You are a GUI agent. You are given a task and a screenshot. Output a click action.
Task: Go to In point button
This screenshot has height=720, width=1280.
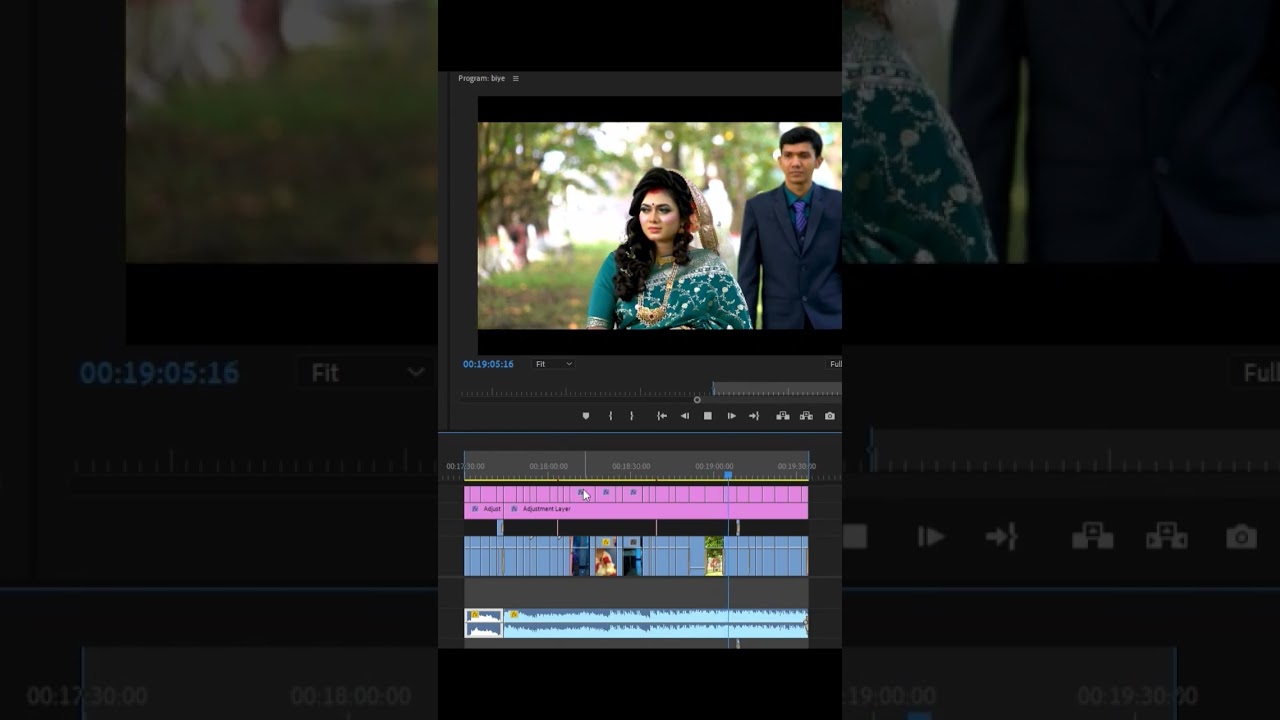click(x=661, y=416)
